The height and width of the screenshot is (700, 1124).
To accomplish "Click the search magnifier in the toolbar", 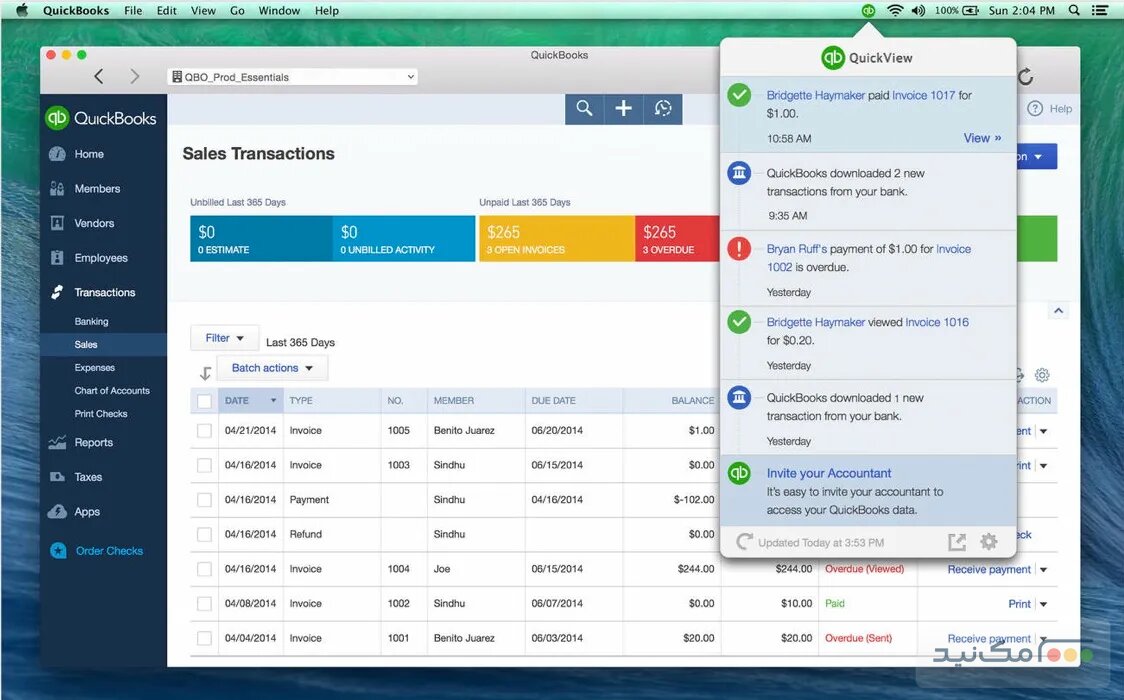I will click(584, 109).
